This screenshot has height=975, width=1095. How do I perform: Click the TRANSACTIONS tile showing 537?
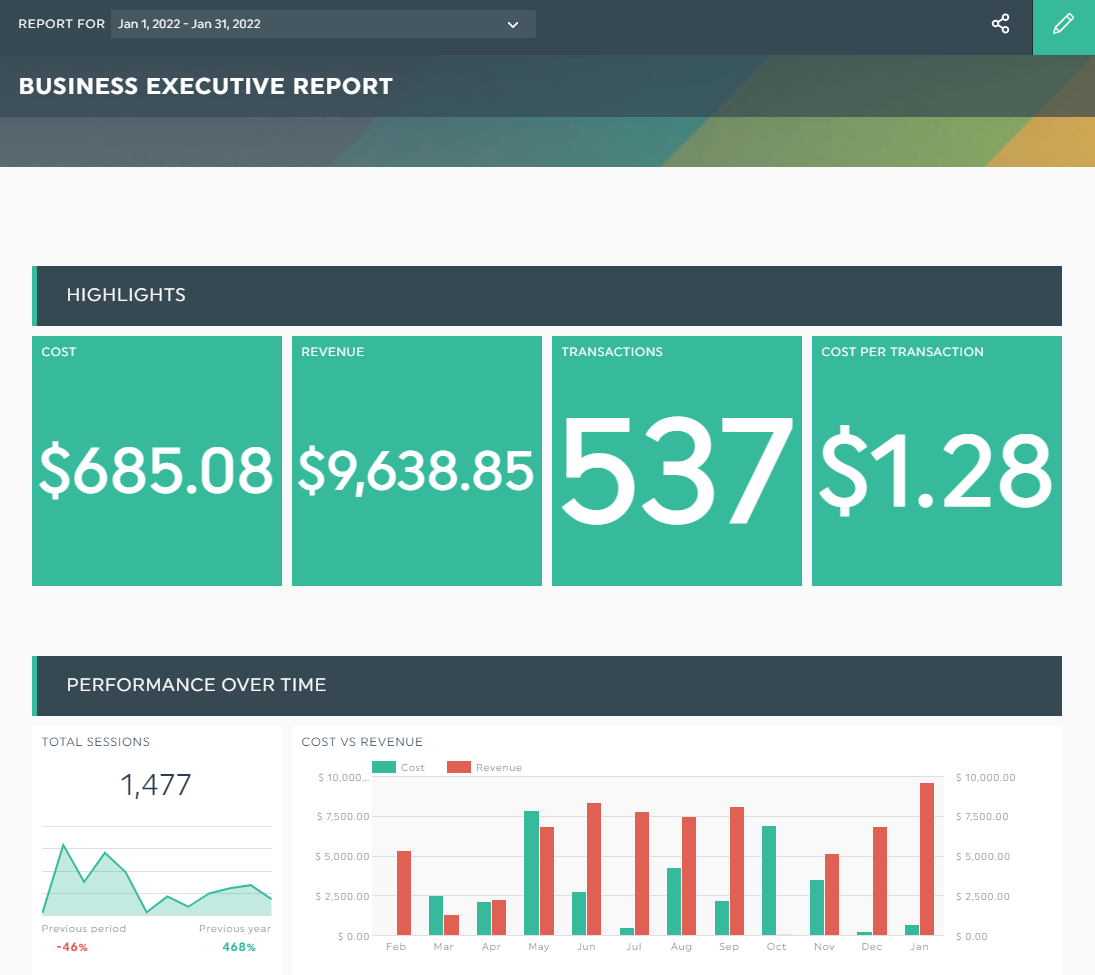677,460
